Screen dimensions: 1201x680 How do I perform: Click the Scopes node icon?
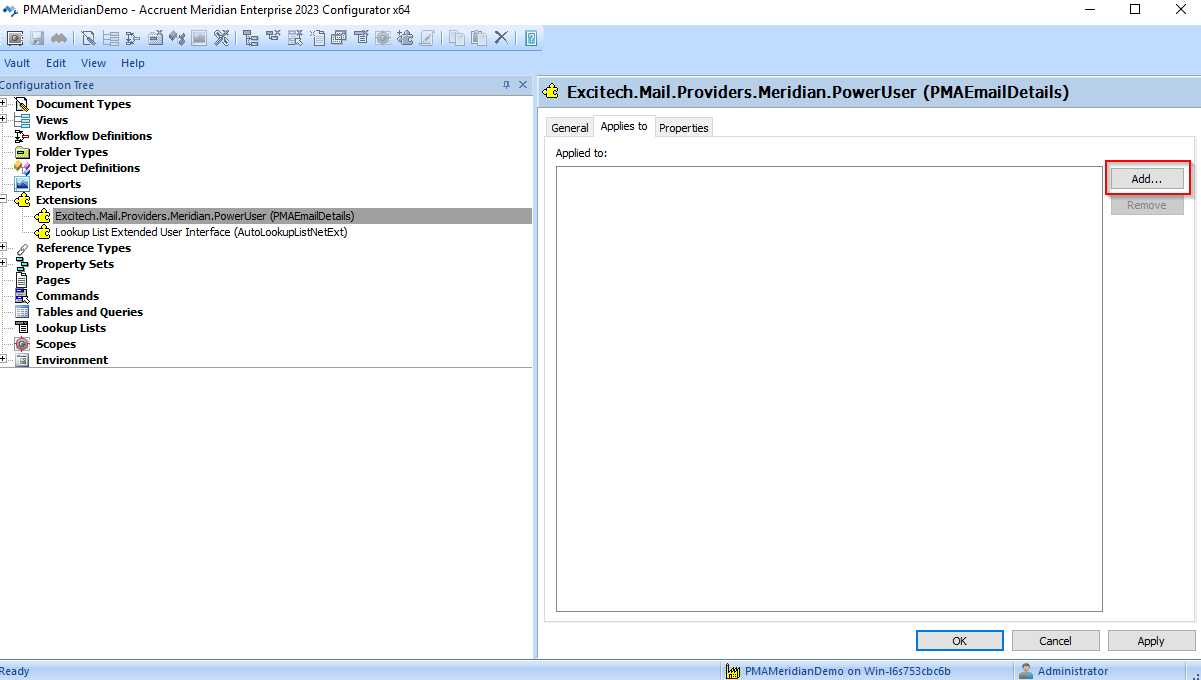pos(22,344)
